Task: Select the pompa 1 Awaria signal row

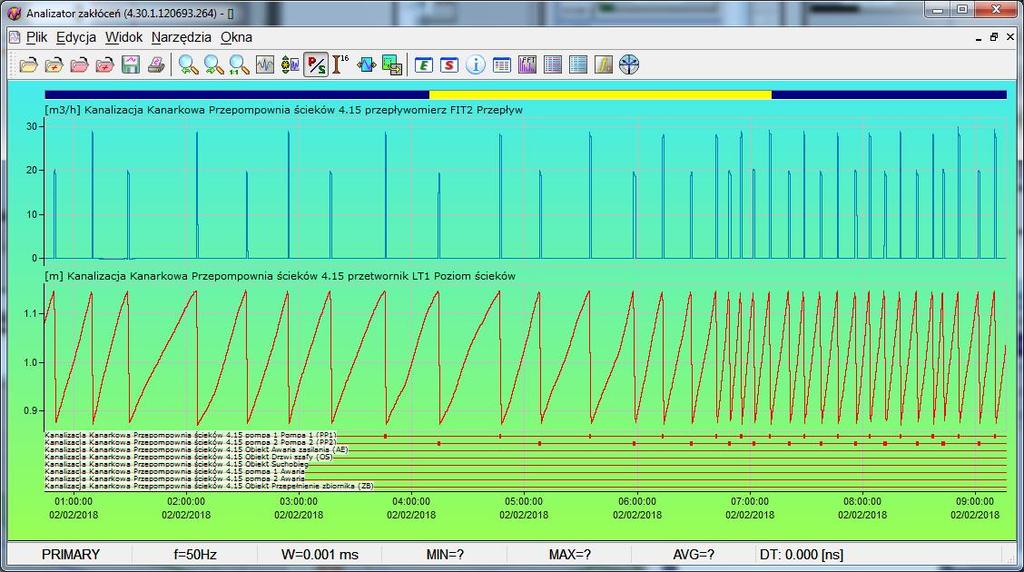Action: click(174, 471)
